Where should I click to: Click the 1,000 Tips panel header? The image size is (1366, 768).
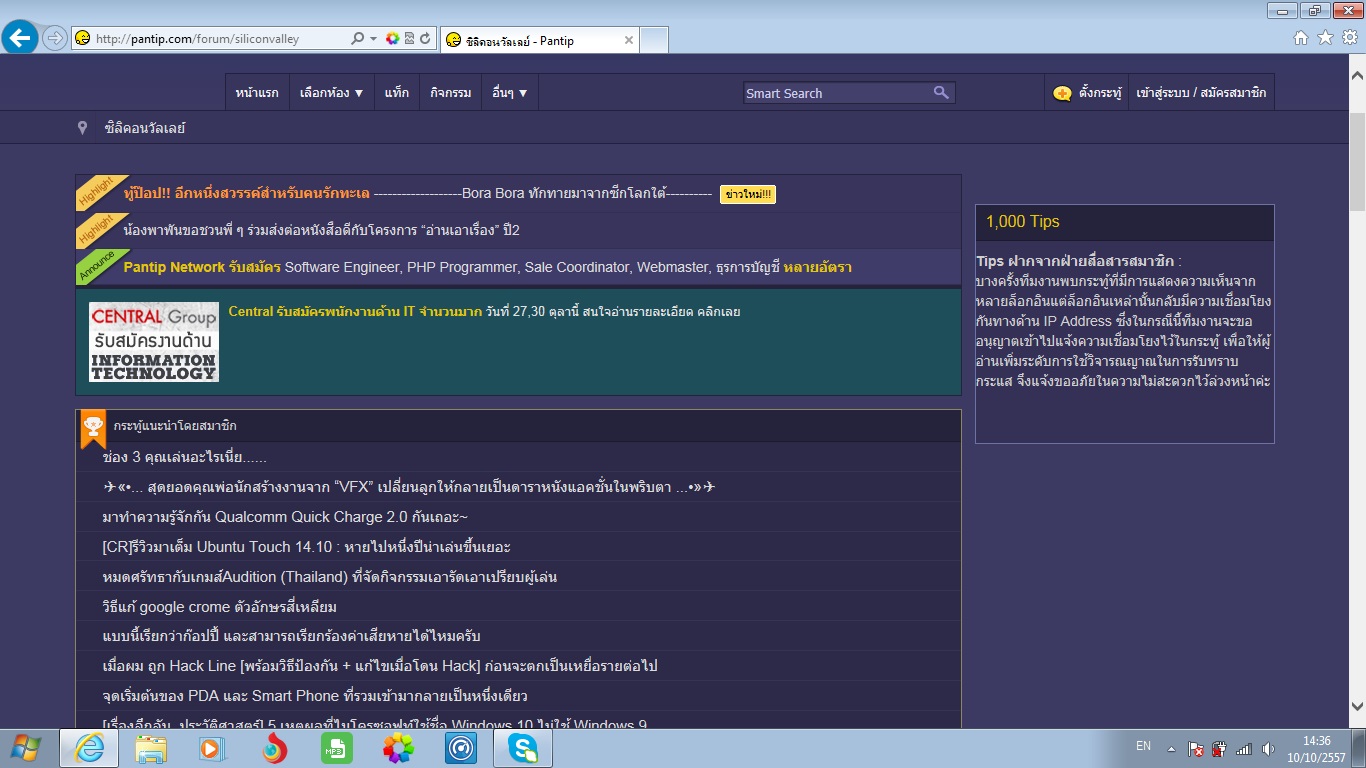pyautogui.click(x=1125, y=222)
